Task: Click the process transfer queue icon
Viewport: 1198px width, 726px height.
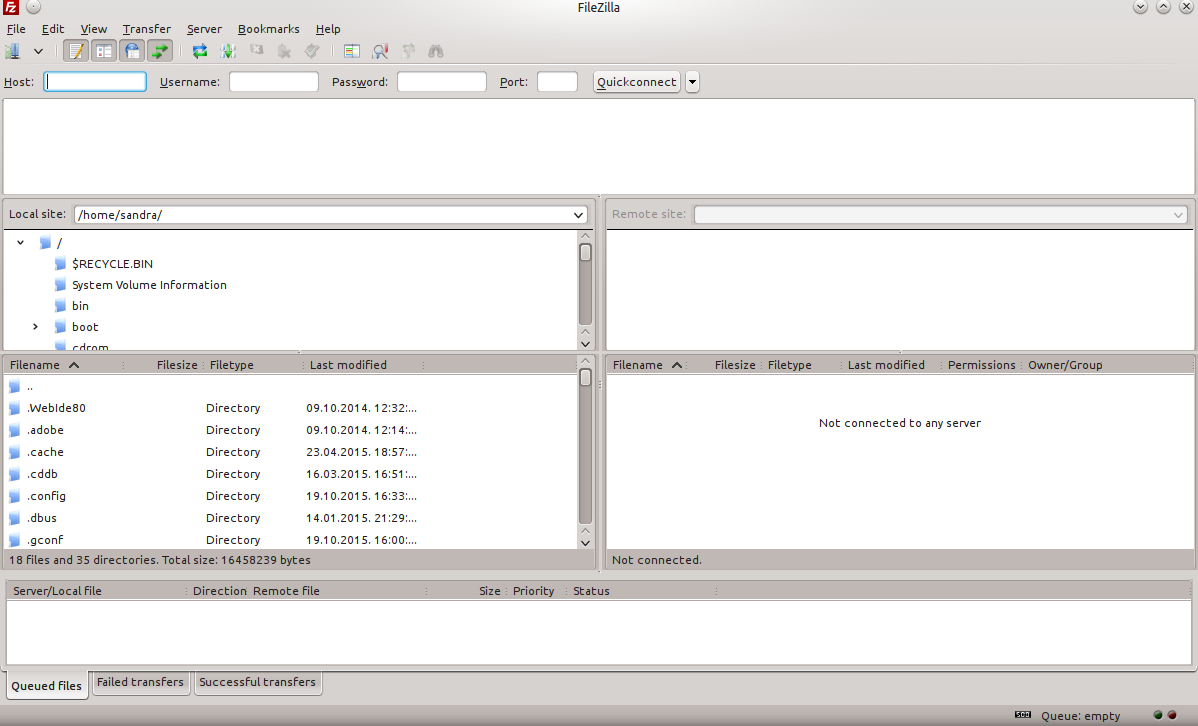Action: point(228,51)
